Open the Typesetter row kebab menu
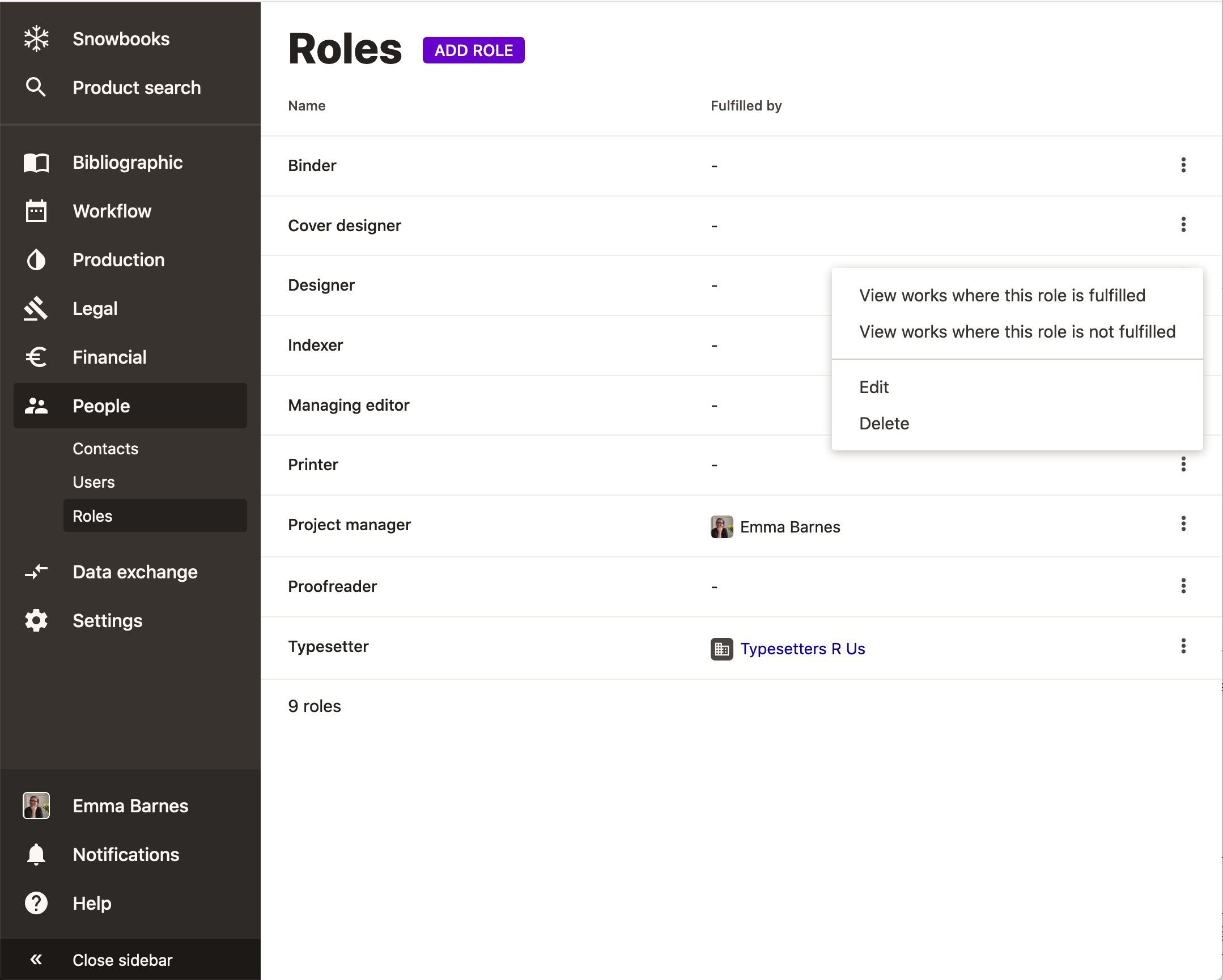The image size is (1223, 980). click(1183, 646)
